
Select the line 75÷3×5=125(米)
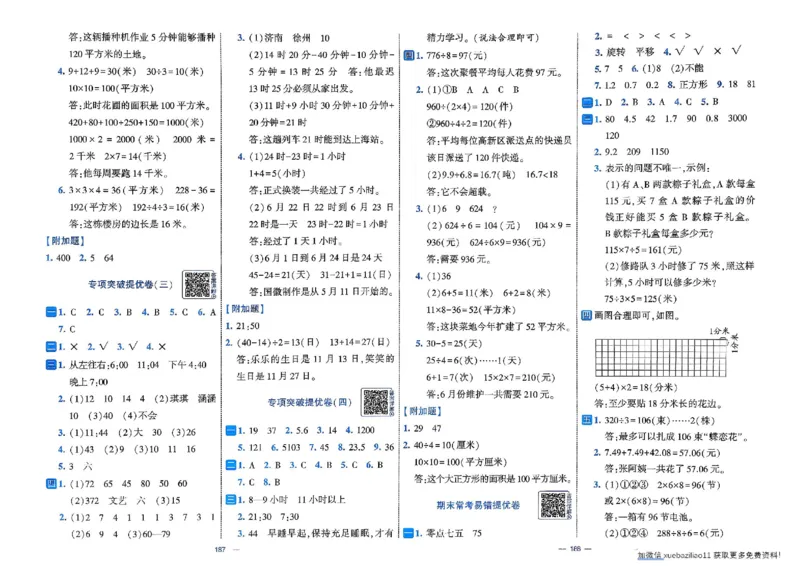point(640,299)
